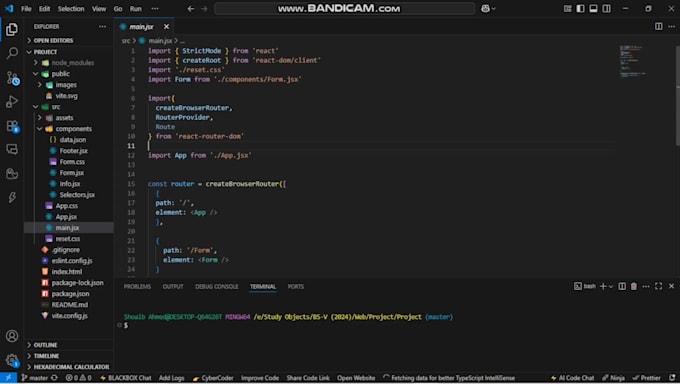The height and width of the screenshot is (384, 680).
Task: Open editor More Actions menu
Action: point(671,26)
